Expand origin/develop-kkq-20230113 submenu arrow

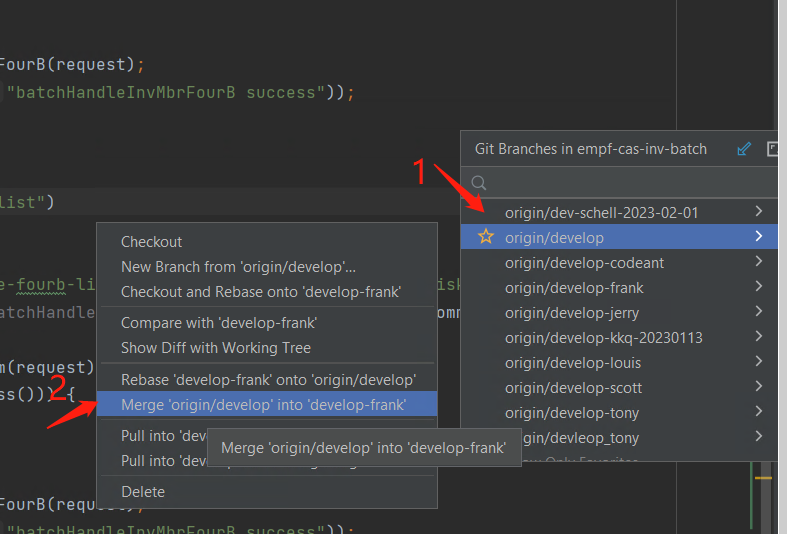point(759,336)
